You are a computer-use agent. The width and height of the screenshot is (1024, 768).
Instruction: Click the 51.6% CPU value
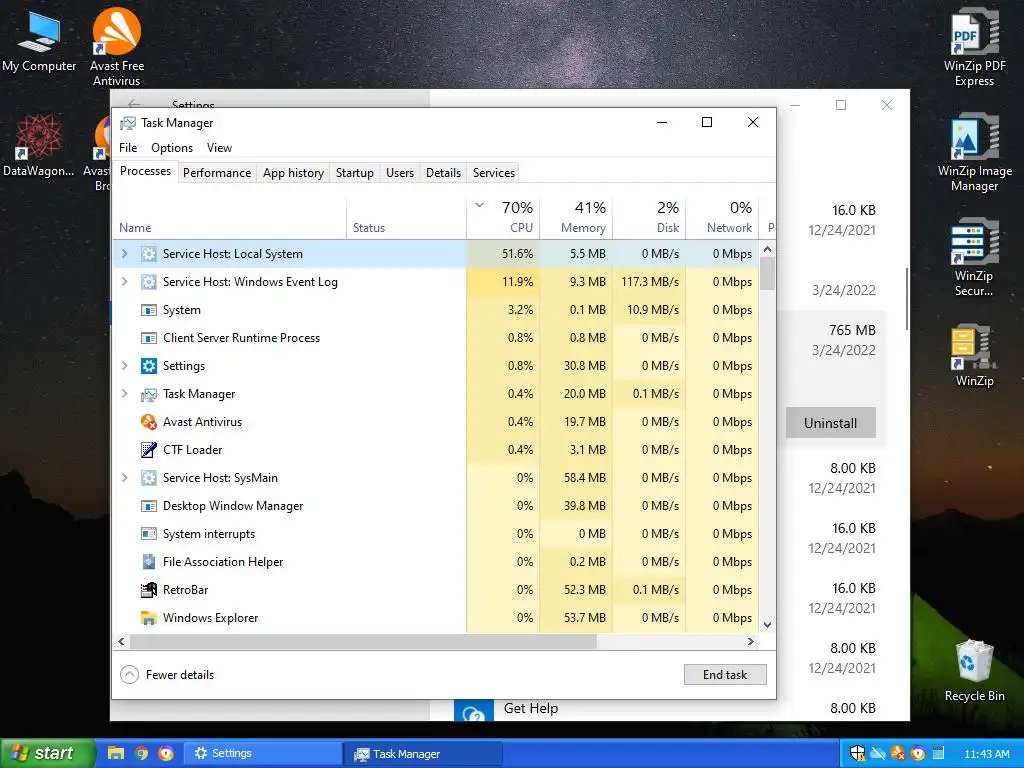[x=517, y=254]
